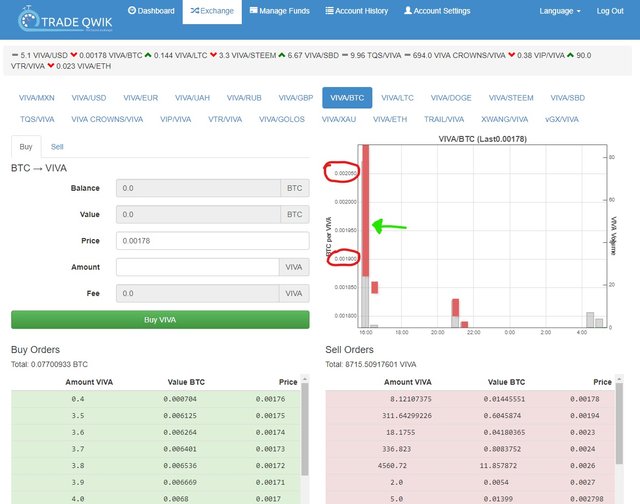Select the VIP/VIVA market
The image size is (640, 504).
coord(176,119)
